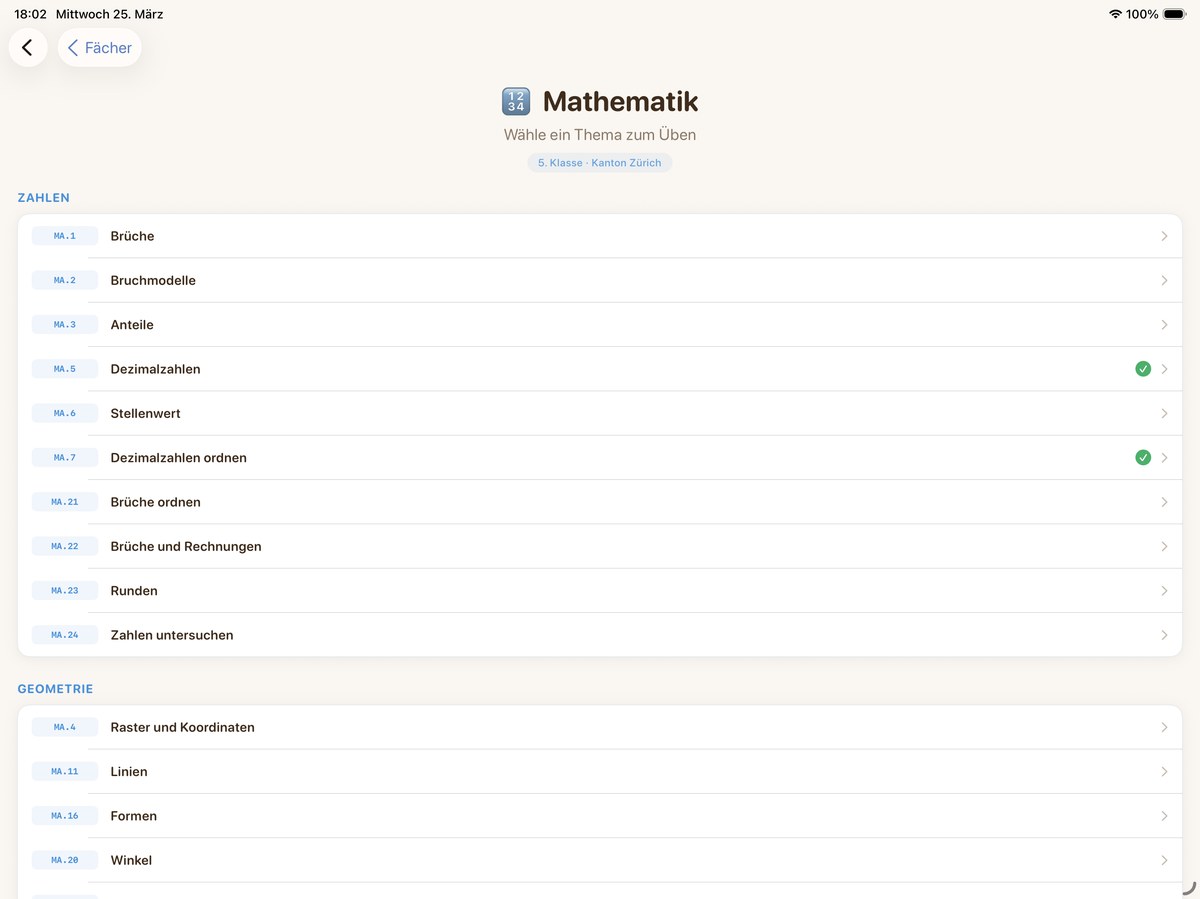Click the battery icon in status bar
This screenshot has width=1200, height=899.
(1174, 14)
